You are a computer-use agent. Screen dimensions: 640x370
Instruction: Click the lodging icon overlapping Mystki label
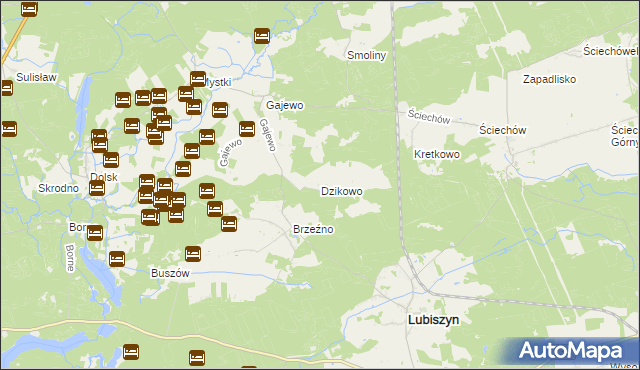[198, 79]
